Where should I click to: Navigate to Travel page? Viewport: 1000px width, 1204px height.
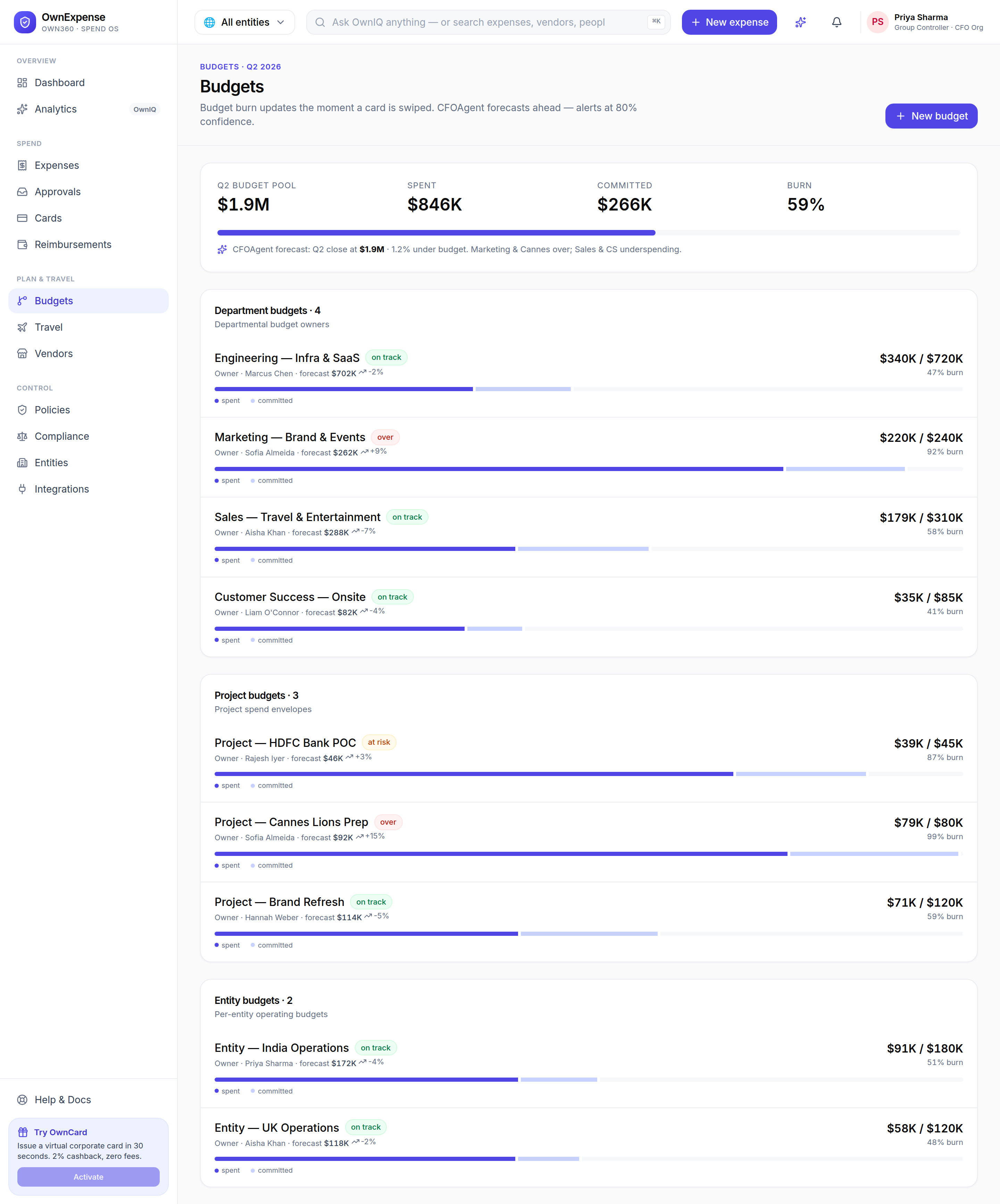point(88,327)
